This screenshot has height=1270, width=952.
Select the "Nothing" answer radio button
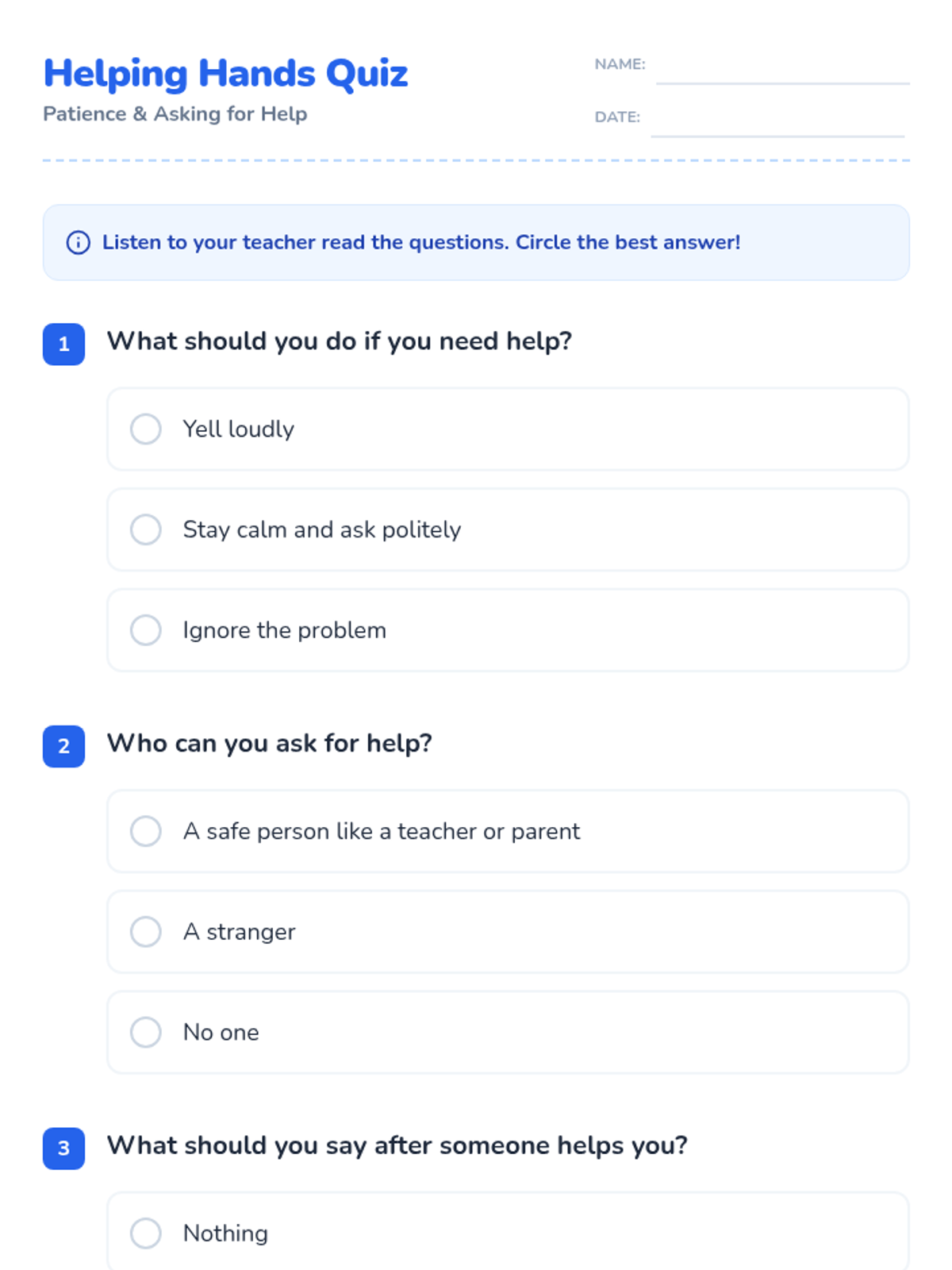(x=146, y=1233)
